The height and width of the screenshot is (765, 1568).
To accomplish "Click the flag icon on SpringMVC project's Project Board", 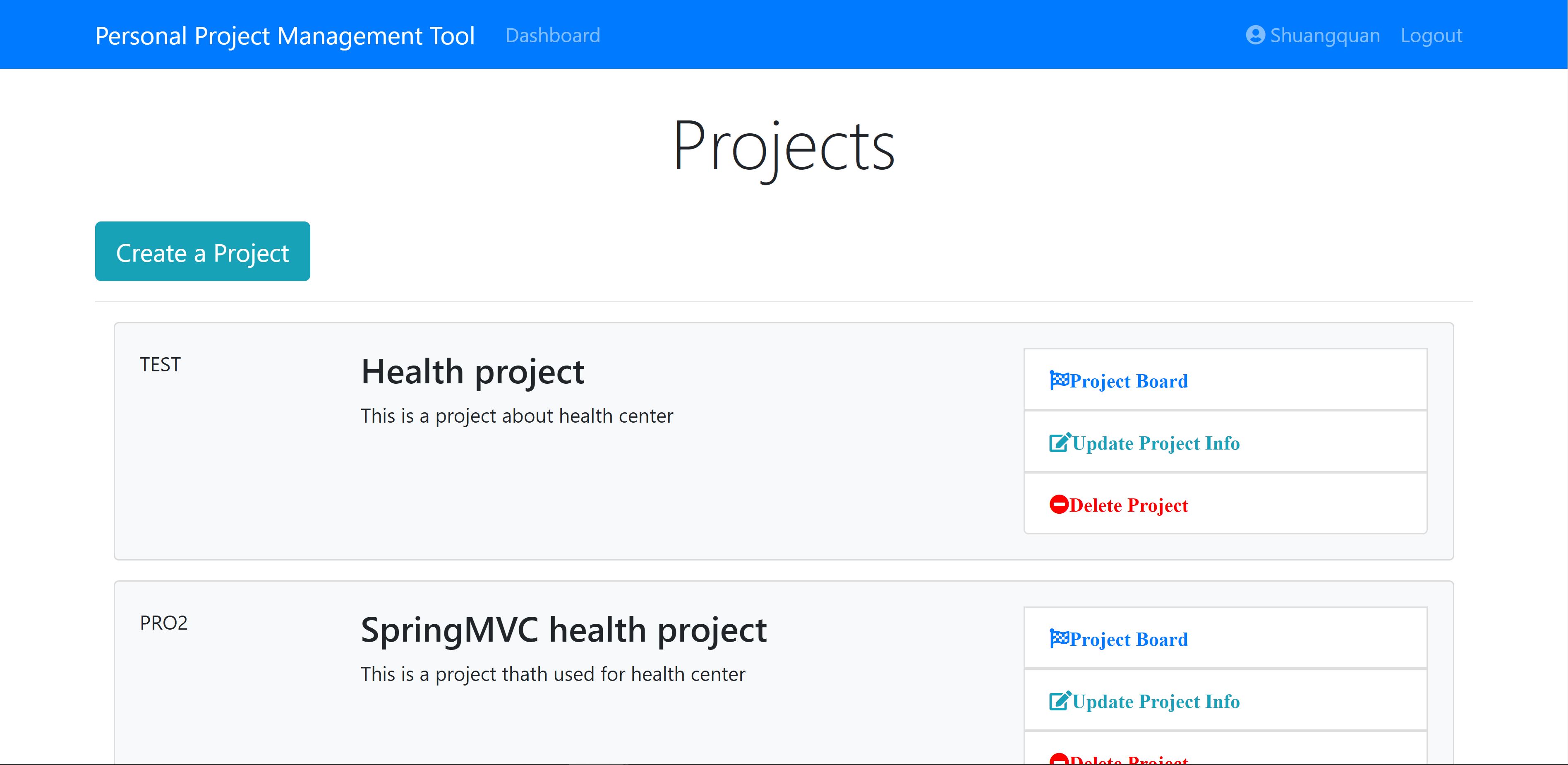I will click(1059, 638).
